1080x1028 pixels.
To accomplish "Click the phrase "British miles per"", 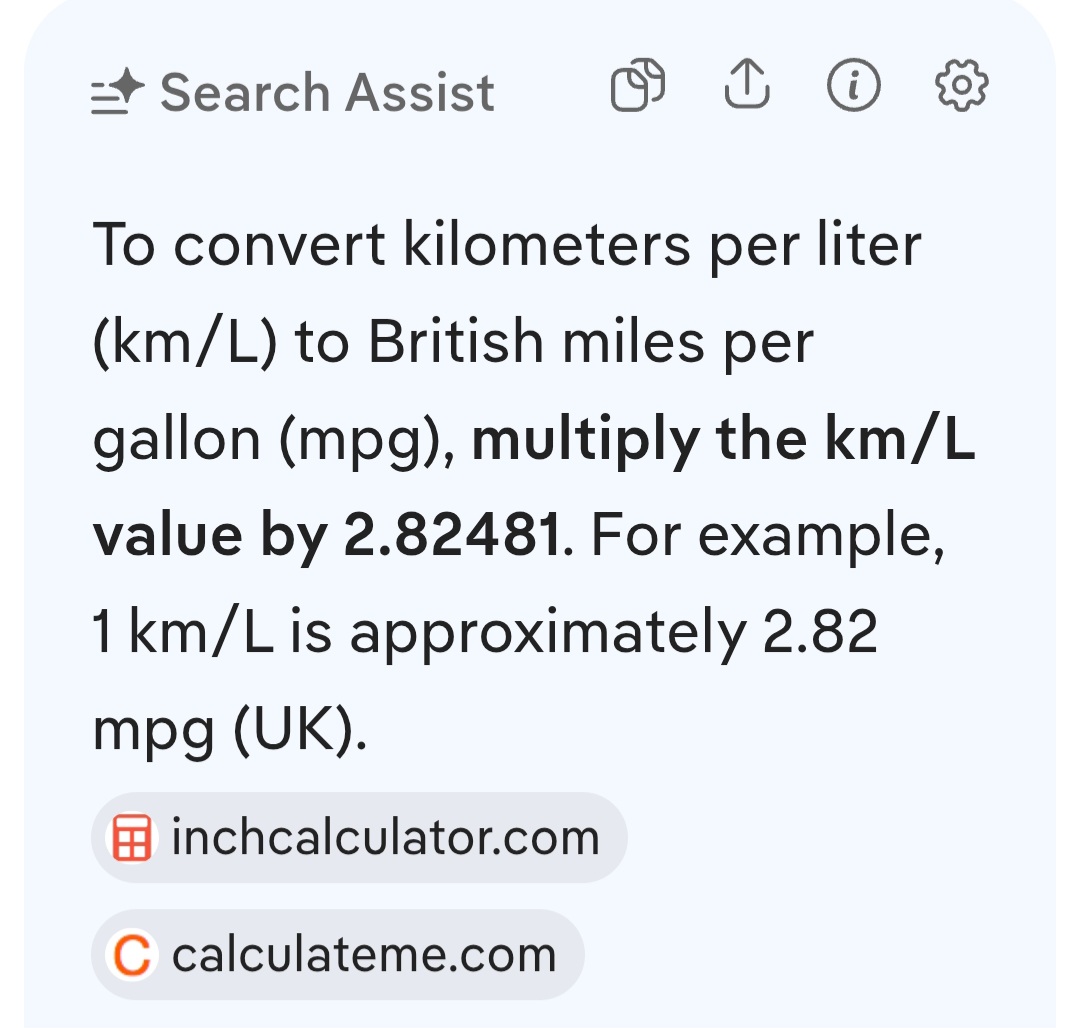I will pos(591,342).
